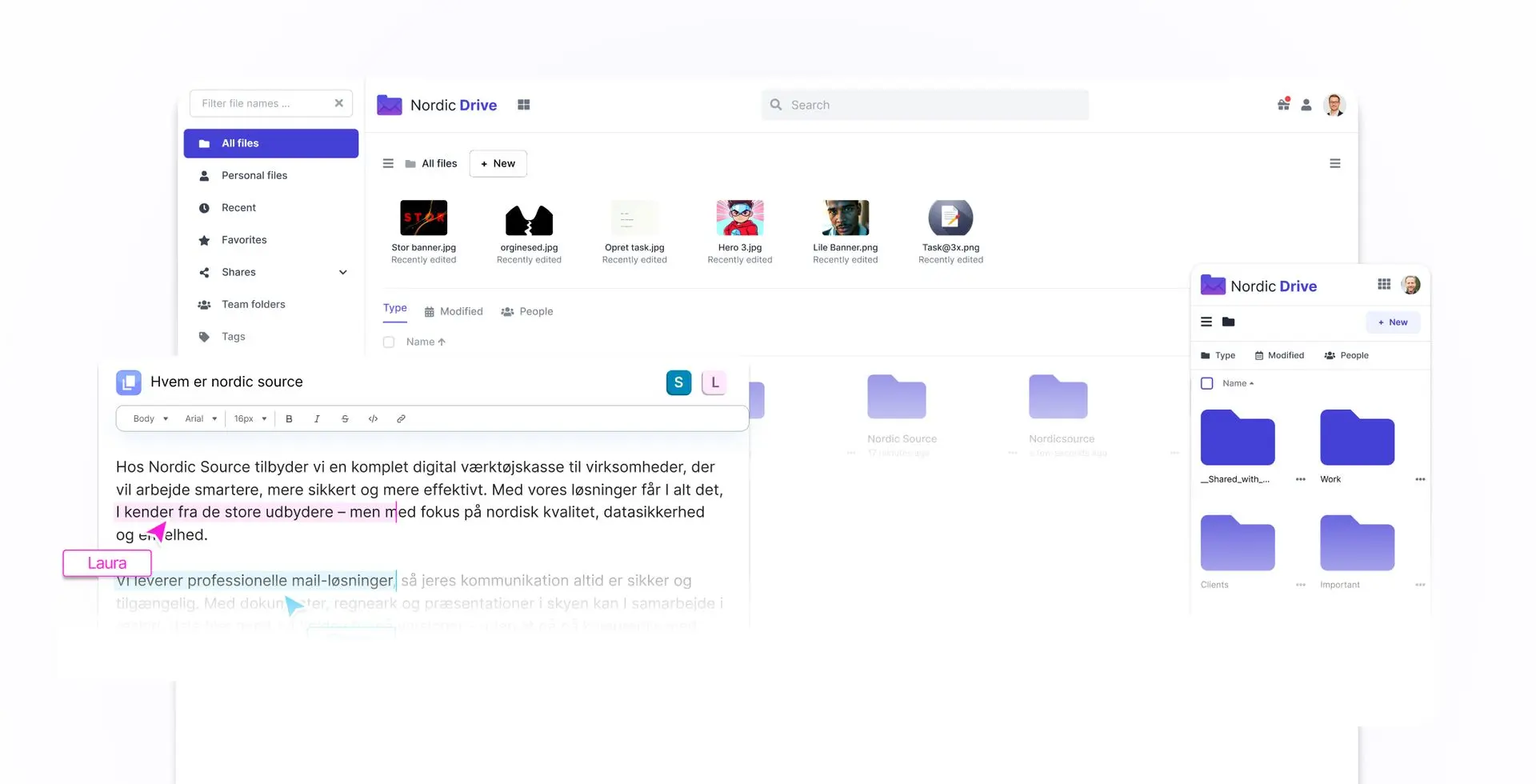Open Lile Banner.png thumbnail
This screenshot has width=1536, height=784.
(846, 218)
